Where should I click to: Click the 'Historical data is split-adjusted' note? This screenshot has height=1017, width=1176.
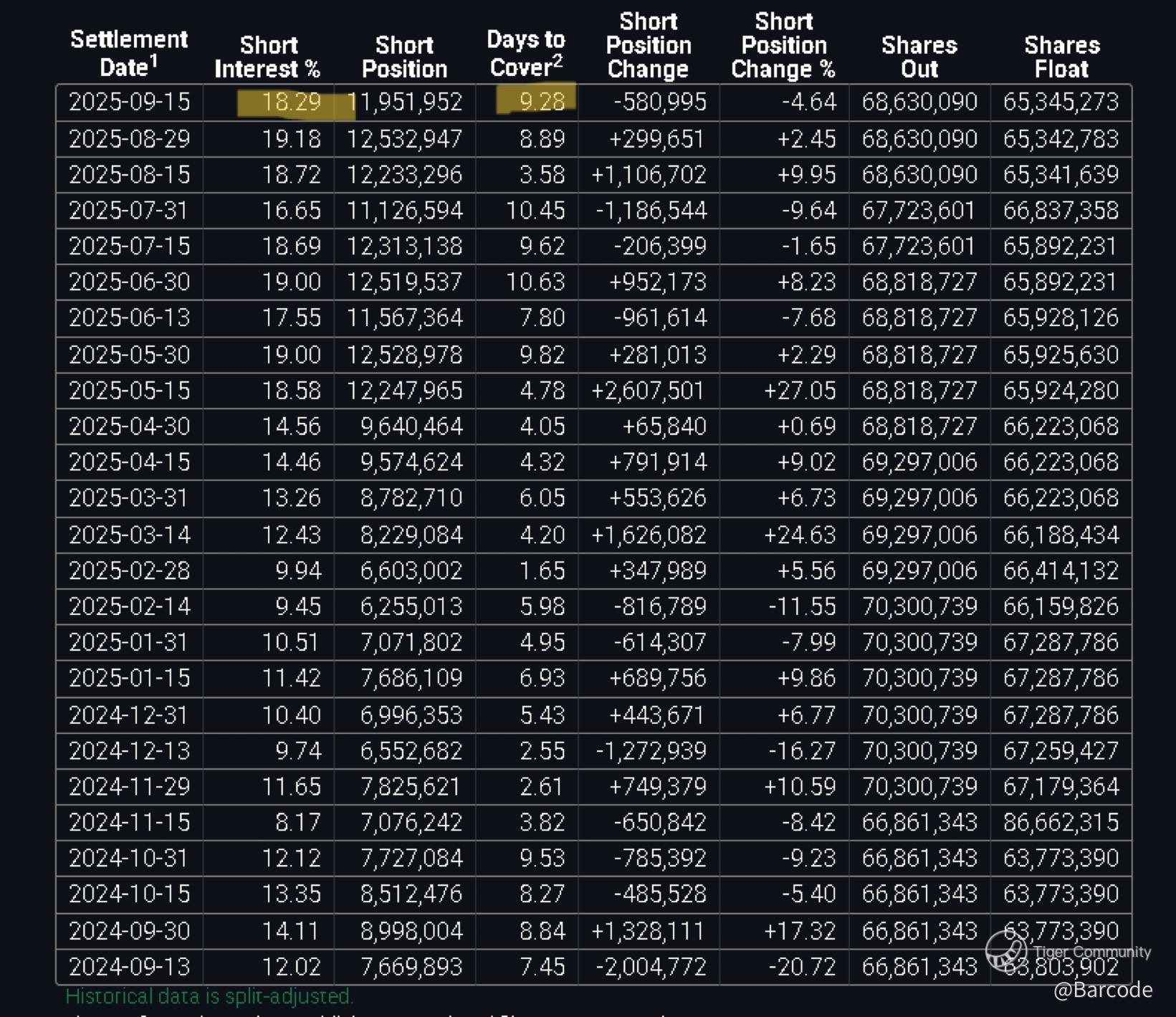[x=209, y=996]
